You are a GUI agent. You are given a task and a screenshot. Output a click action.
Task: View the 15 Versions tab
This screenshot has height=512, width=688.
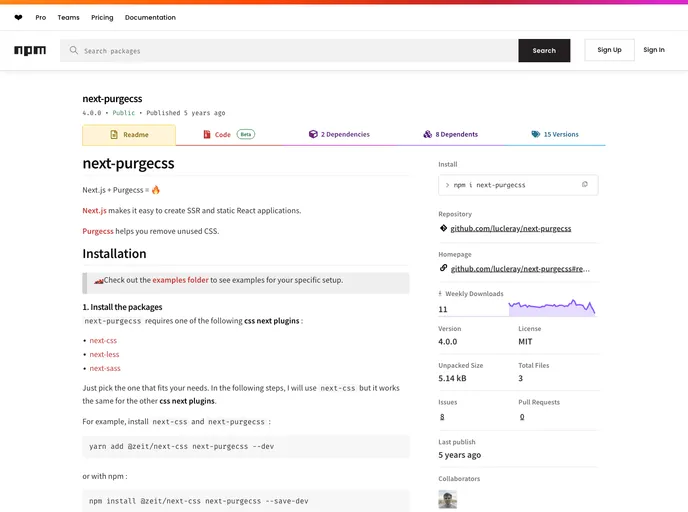555,134
